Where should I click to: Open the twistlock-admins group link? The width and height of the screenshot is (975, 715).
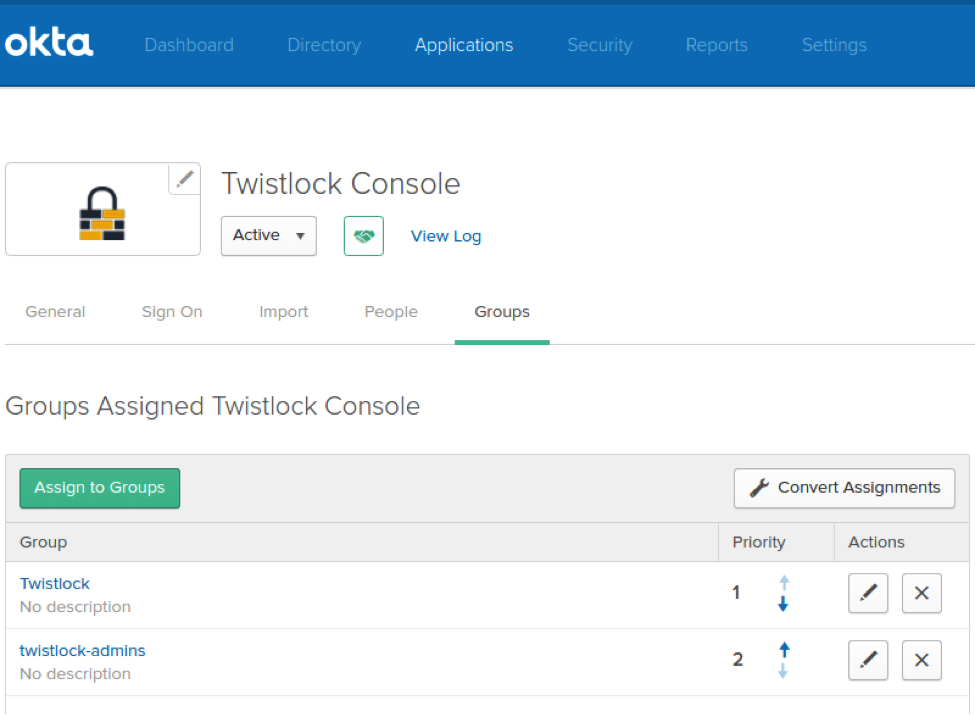click(82, 650)
